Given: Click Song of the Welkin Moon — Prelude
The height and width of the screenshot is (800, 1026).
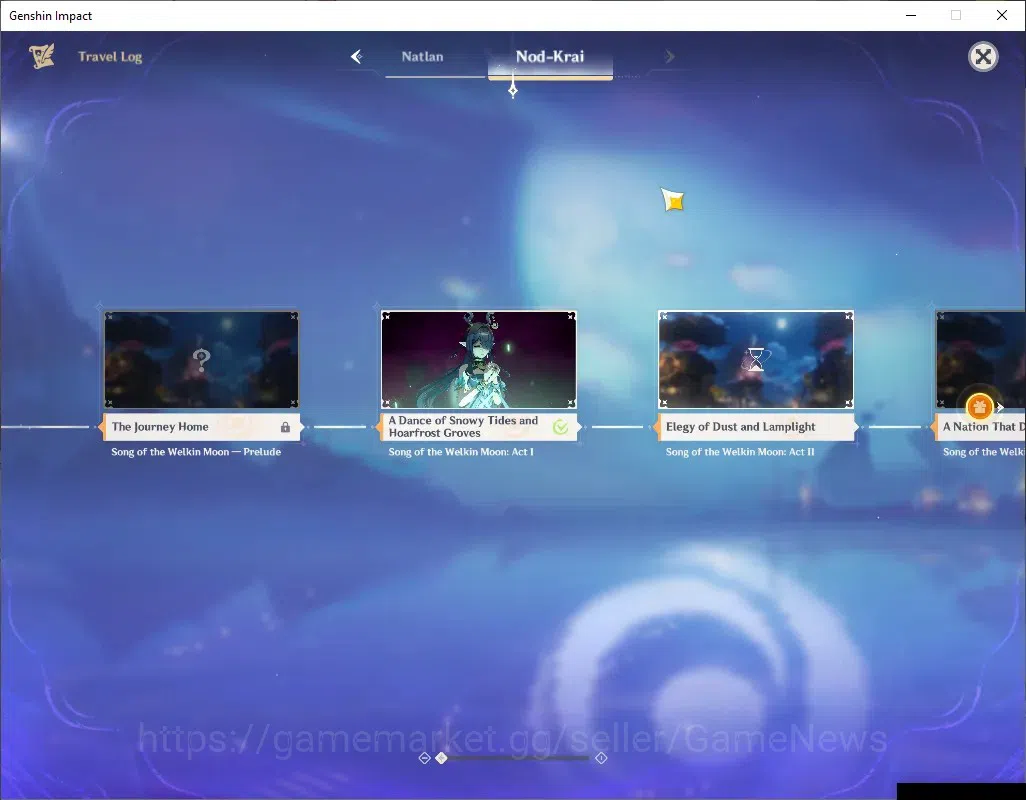Looking at the screenshot, I should [196, 451].
